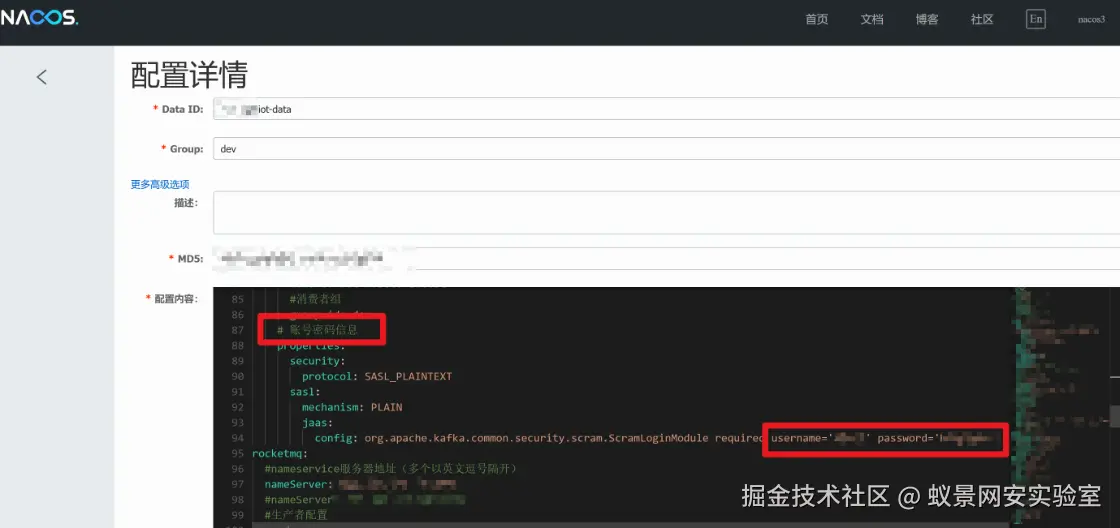Image resolution: width=1120 pixels, height=528 pixels.
Task: Open the nacos3 user menu
Action: pos(1091,19)
